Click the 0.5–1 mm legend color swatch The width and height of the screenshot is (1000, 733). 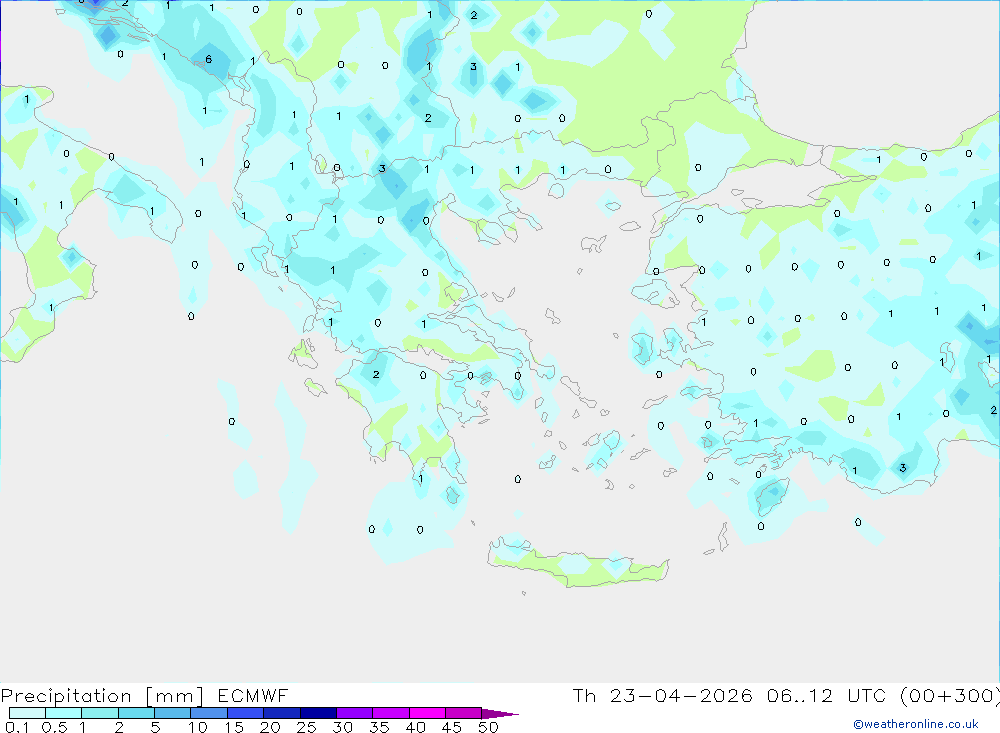click(x=64, y=713)
